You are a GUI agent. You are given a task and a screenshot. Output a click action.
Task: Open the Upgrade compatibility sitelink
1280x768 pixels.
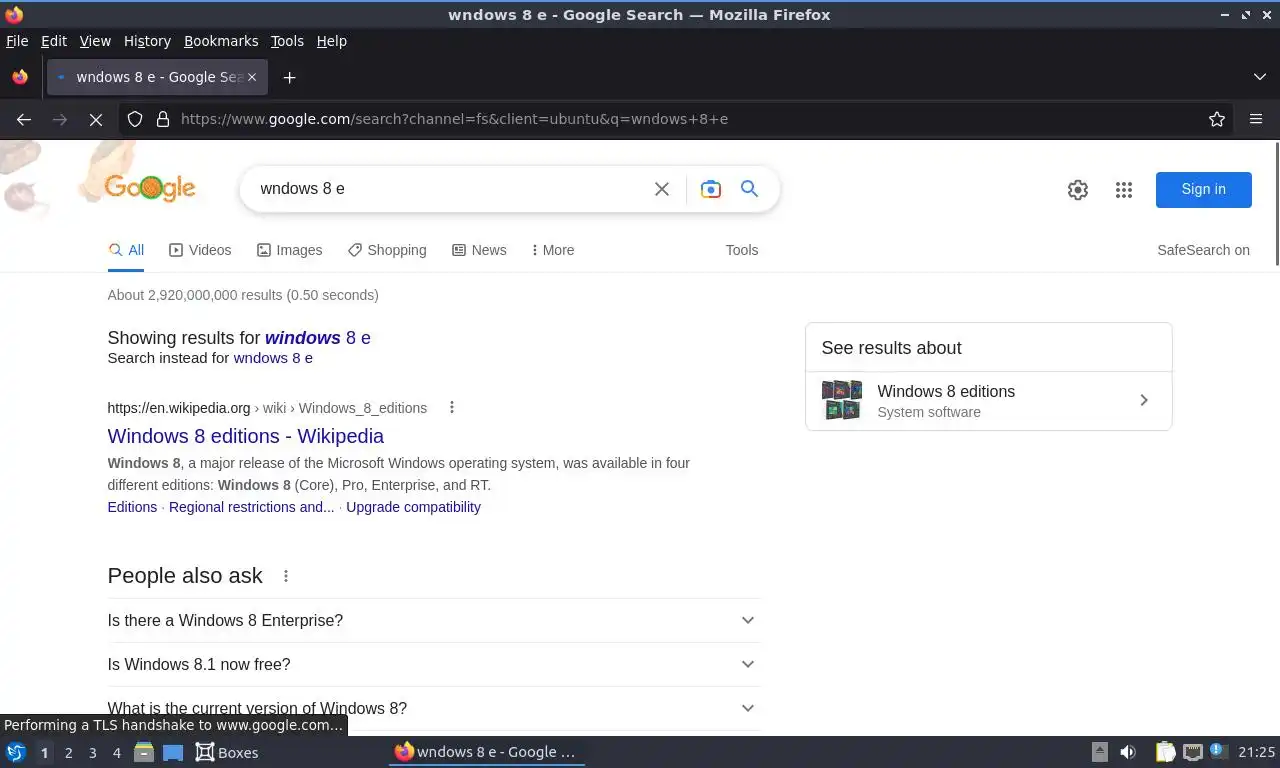click(413, 507)
